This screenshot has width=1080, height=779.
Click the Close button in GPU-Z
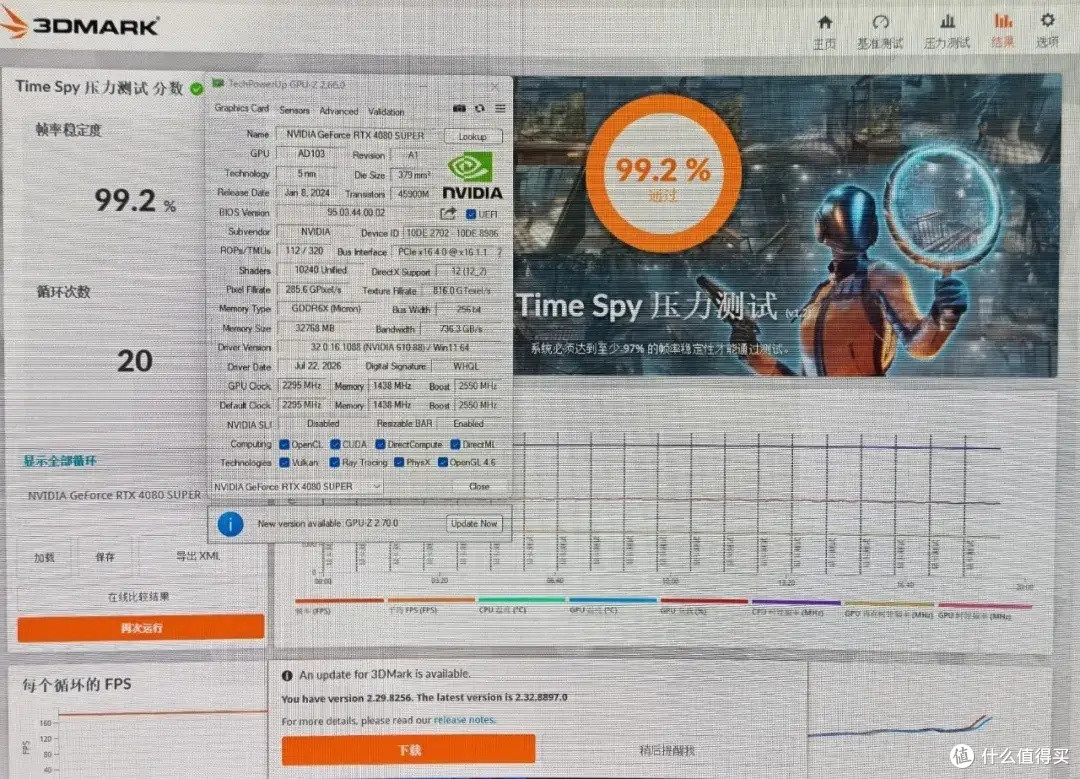479,486
